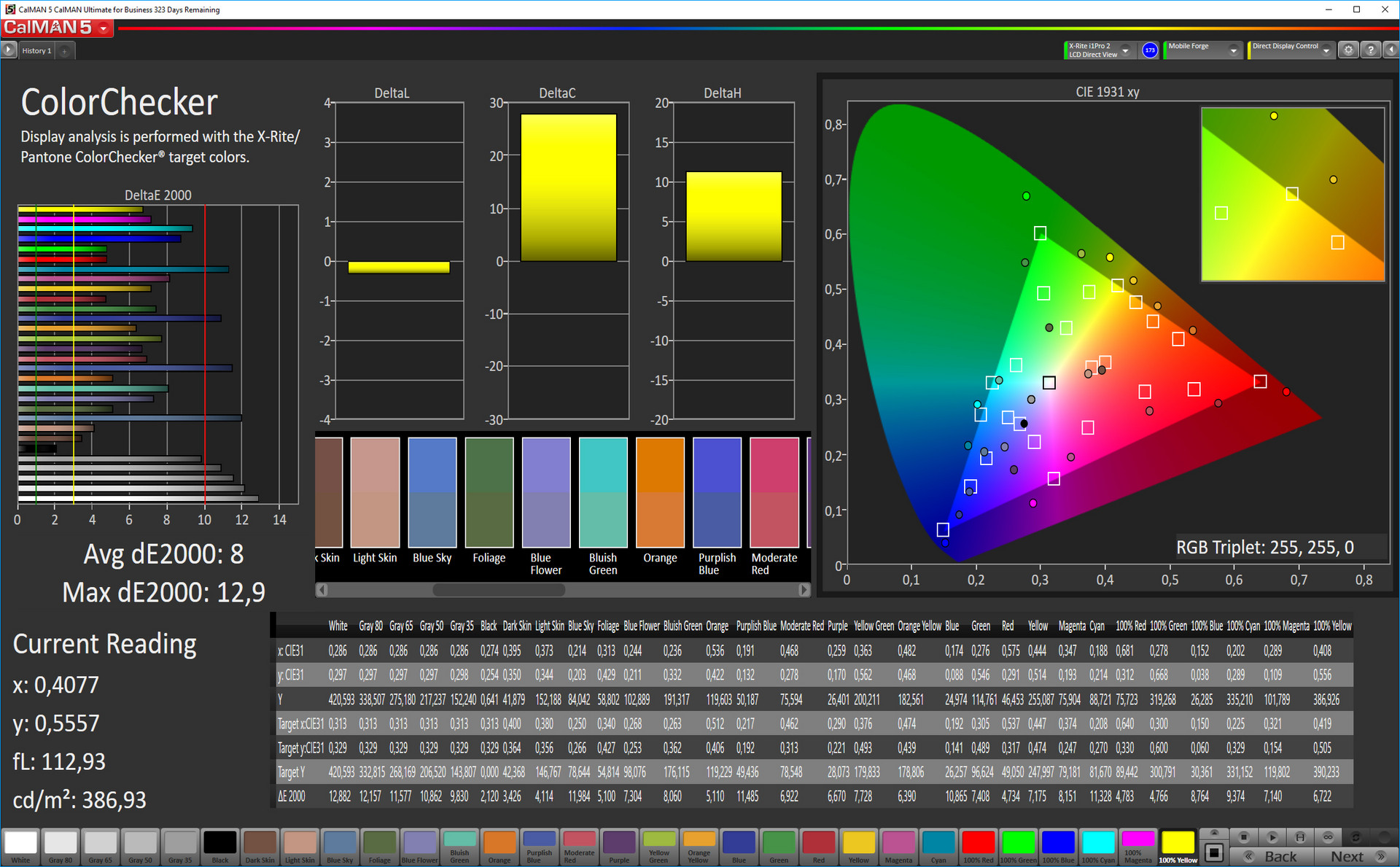Click the black pattern window icon
Viewport: 1400px width, 867px height.
point(1214,852)
